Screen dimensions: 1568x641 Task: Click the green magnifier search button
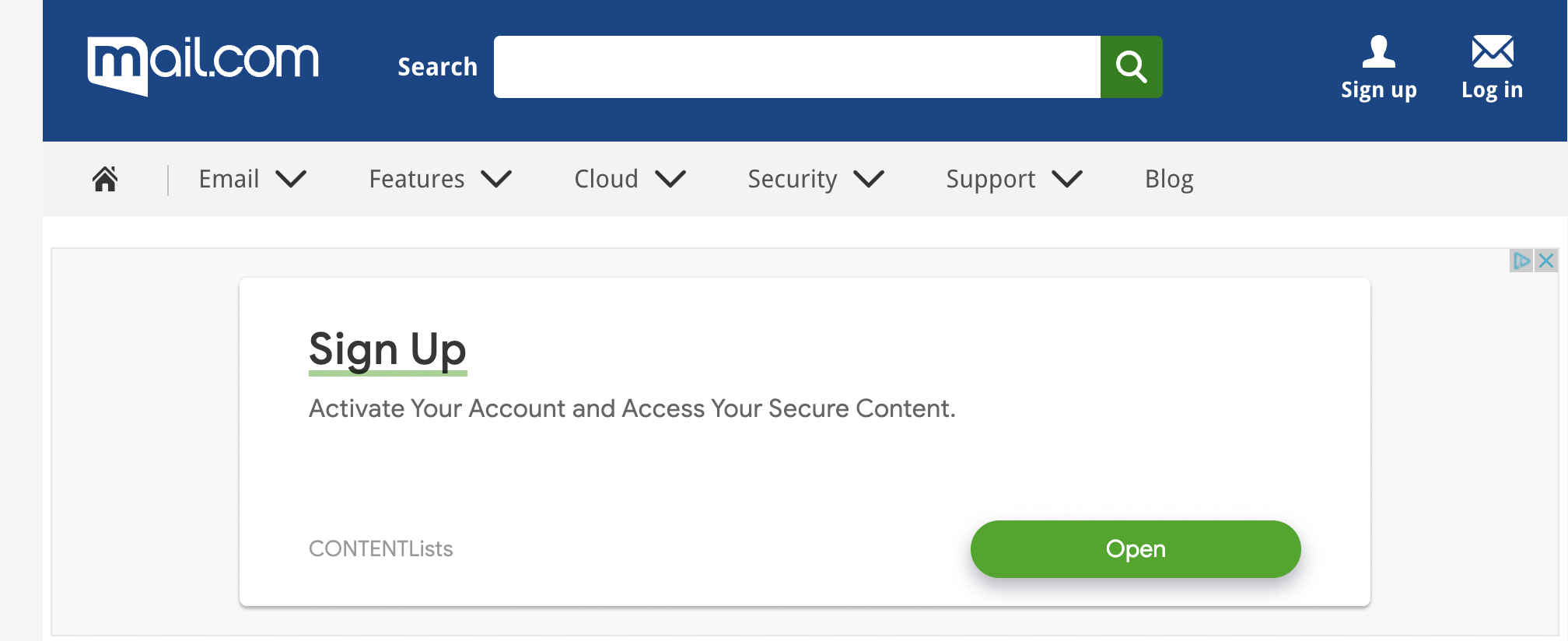[1131, 67]
